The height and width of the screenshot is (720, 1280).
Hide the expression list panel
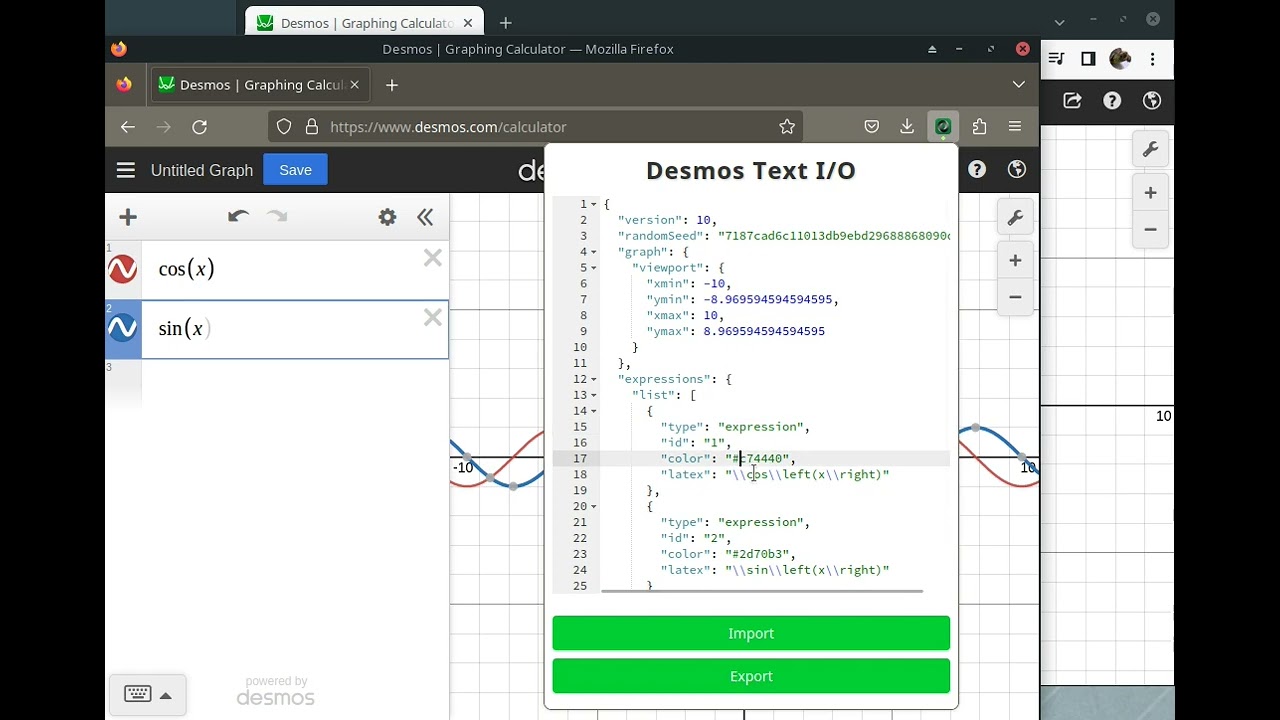tap(425, 217)
